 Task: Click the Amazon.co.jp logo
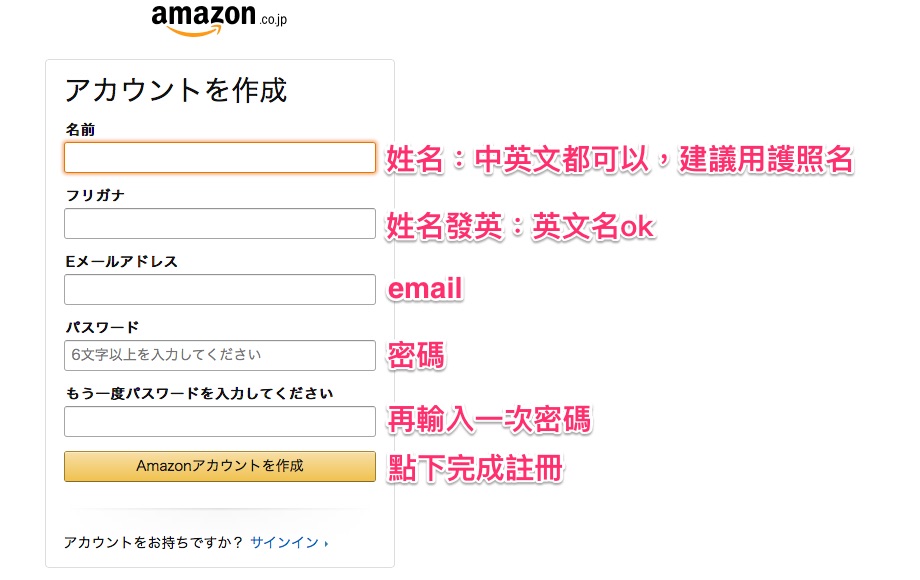coord(219,19)
